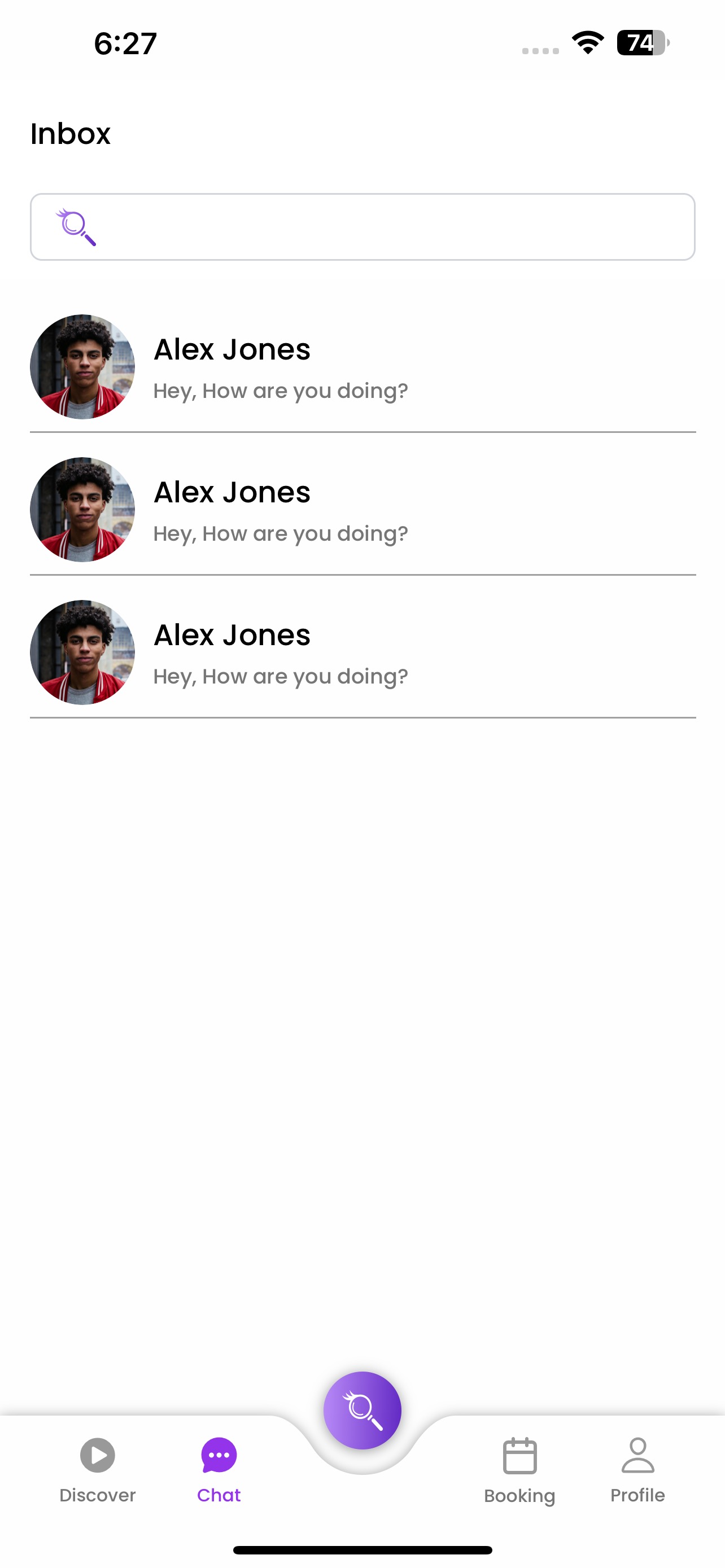This screenshot has width=725, height=1568.
Task: Focus the Inbox search input field
Action: pos(390,227)
